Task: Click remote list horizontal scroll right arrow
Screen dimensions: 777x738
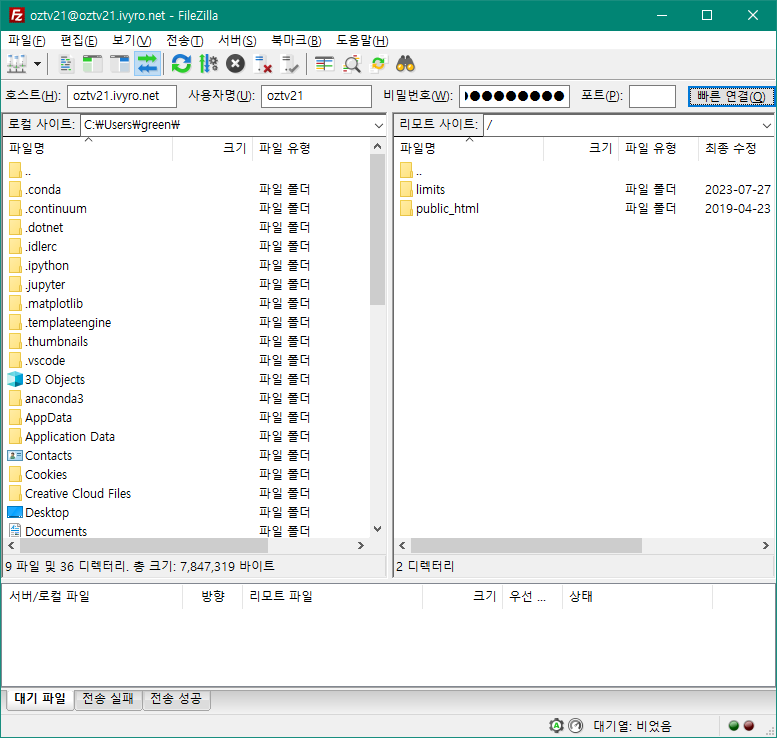Action: (766, 546)
